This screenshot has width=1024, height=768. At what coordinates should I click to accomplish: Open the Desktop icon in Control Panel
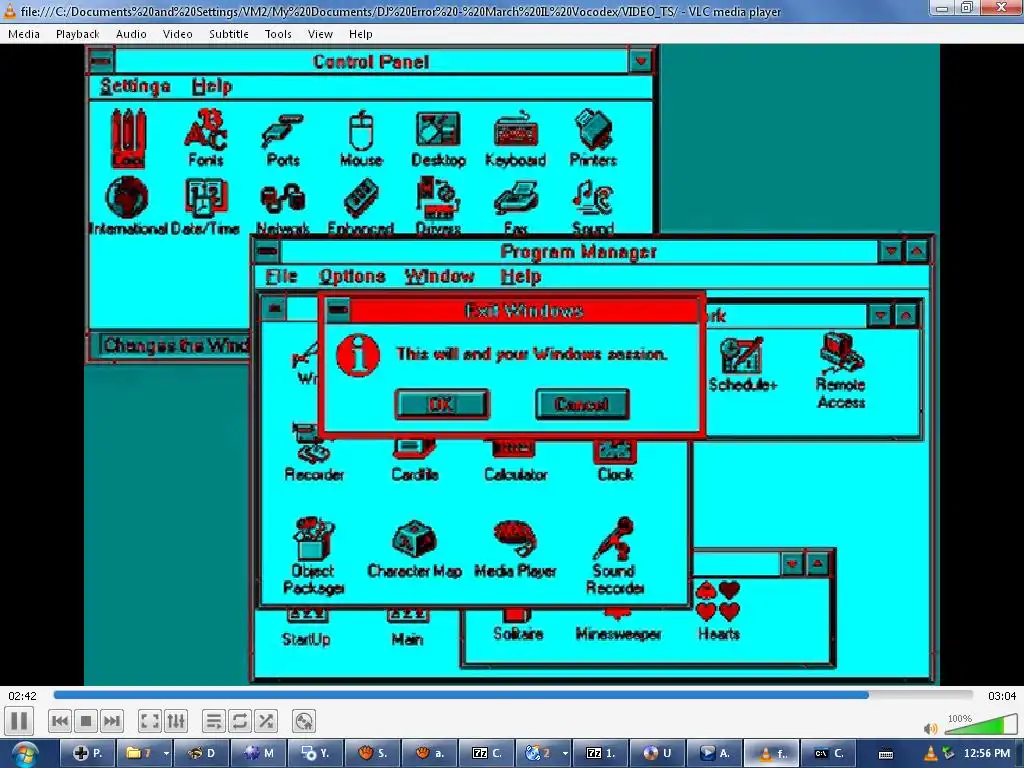438,138
